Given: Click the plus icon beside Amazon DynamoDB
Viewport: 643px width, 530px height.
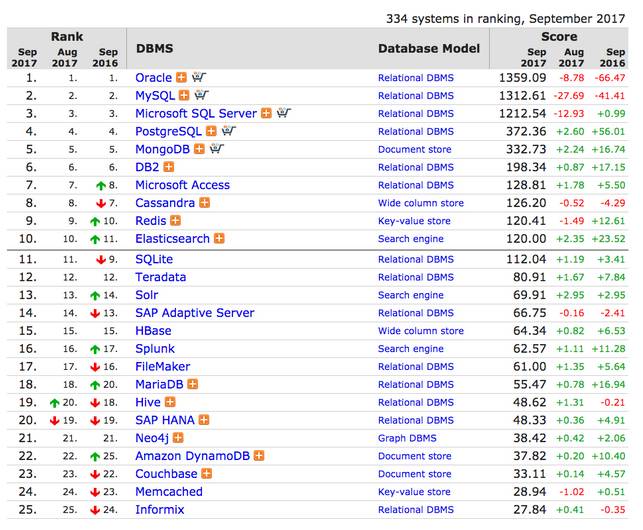Looking at the screenshot, I should tap(259, 456).
